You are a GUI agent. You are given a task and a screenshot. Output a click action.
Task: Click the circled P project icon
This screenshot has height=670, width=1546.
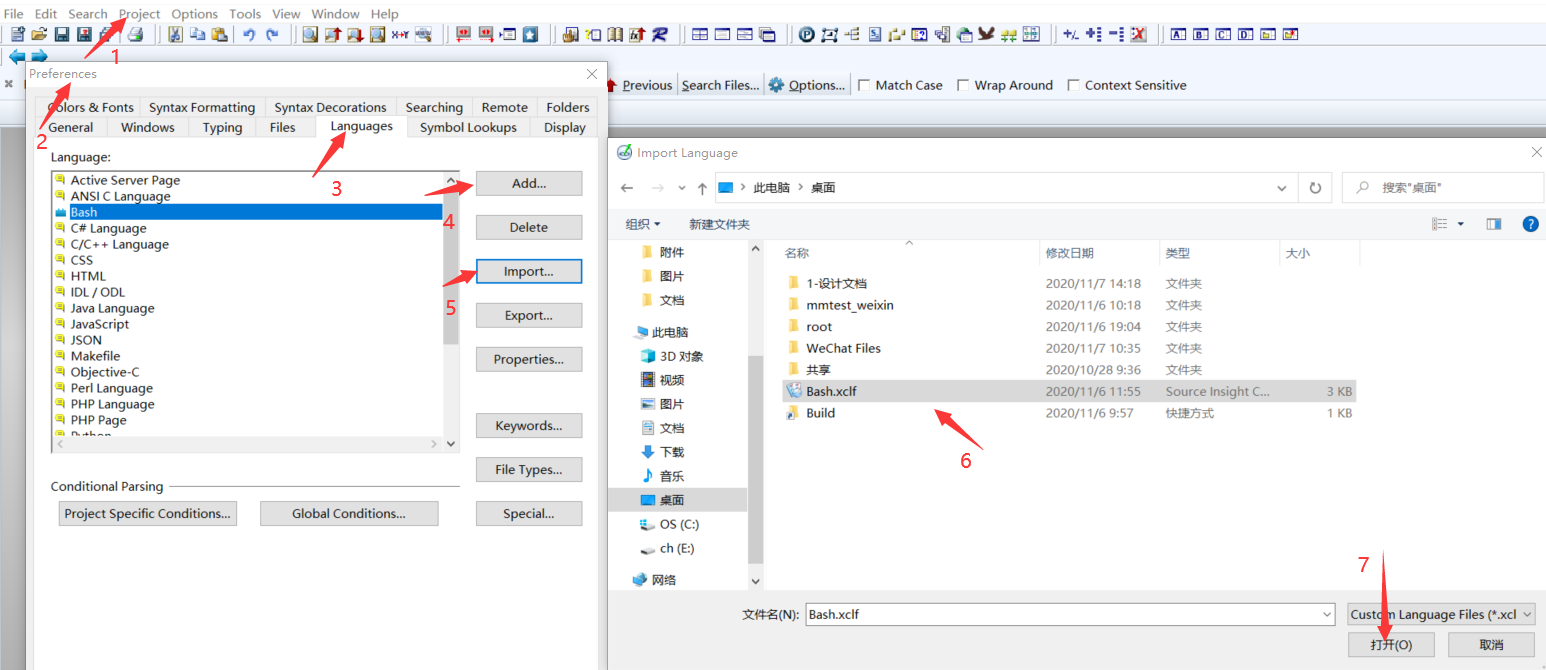click(x=807, y=34)
